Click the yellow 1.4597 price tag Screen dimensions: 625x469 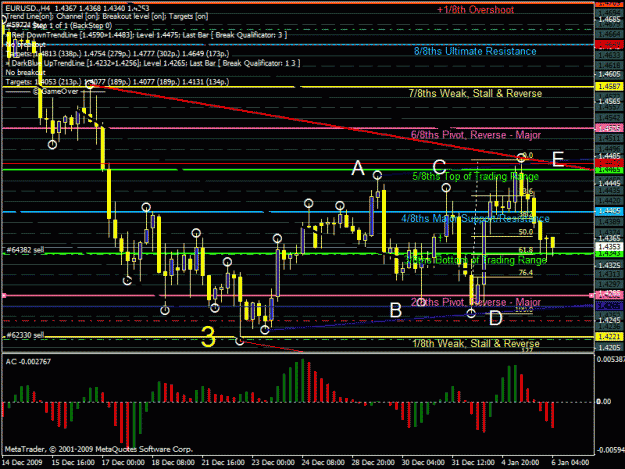[609, 86]
